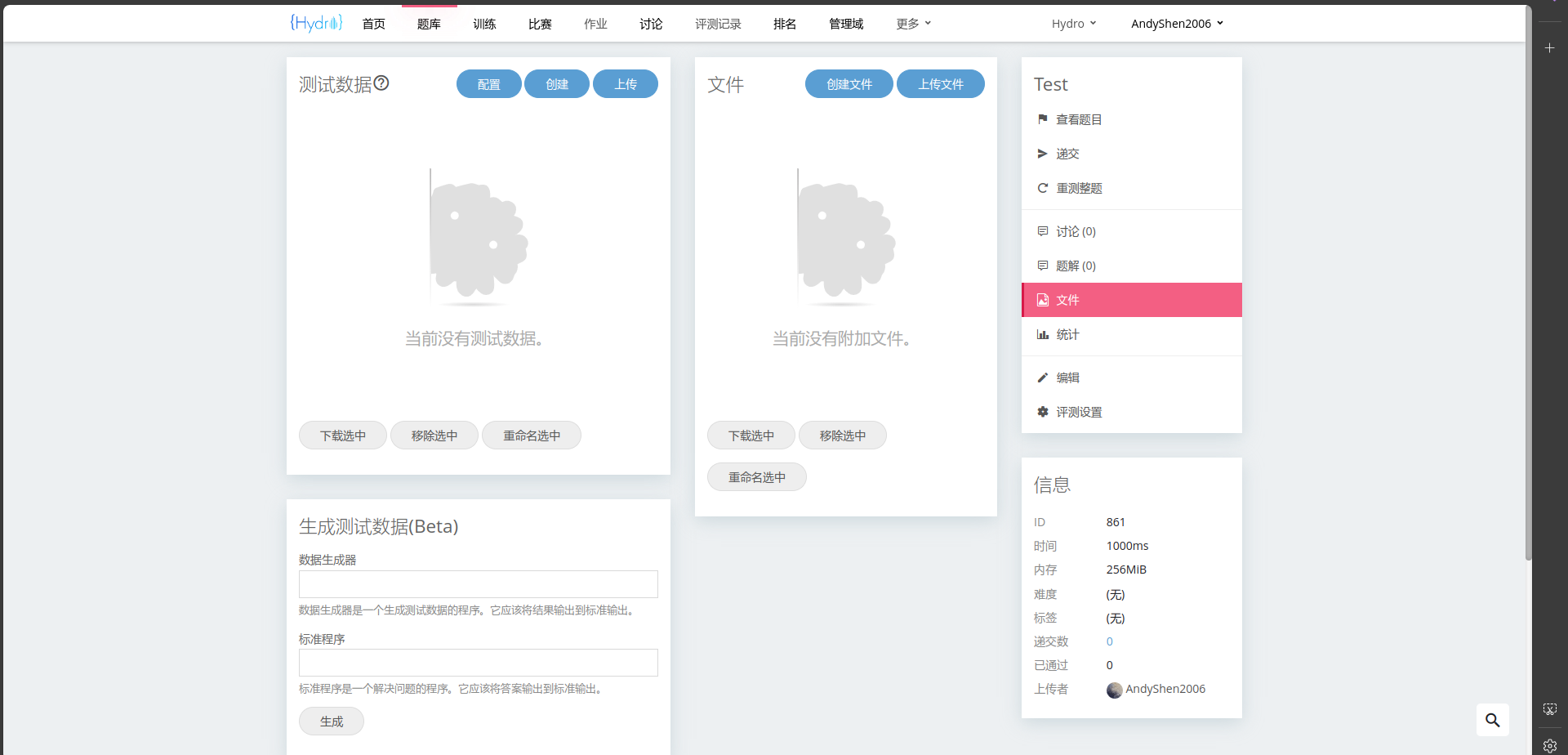The height and width of the screenshot is (755, 1568).
Task: Click the plus icon in right sidebar
Action: [x=1549, y=48]
